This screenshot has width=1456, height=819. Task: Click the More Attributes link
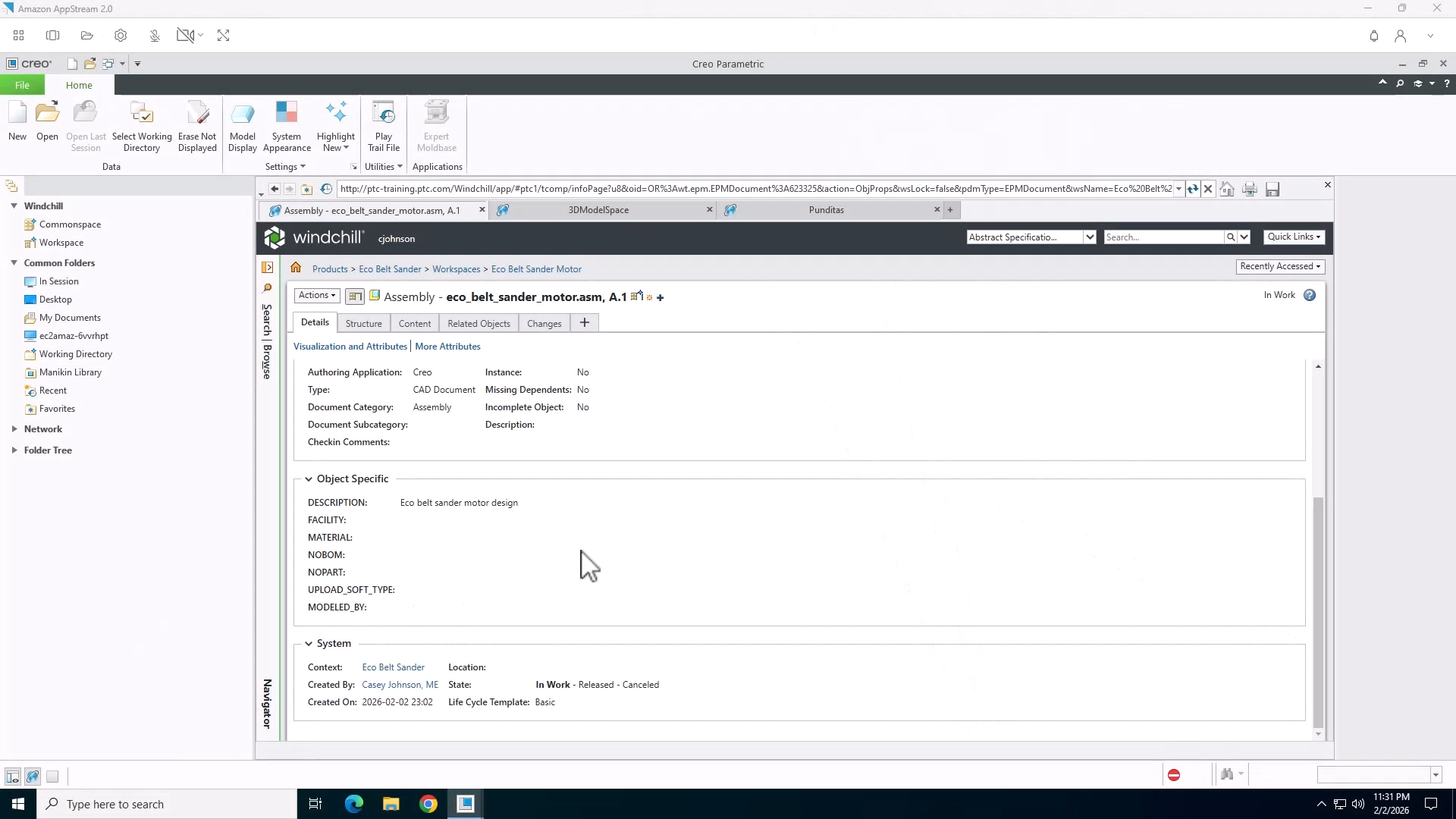tap(447, 347)
